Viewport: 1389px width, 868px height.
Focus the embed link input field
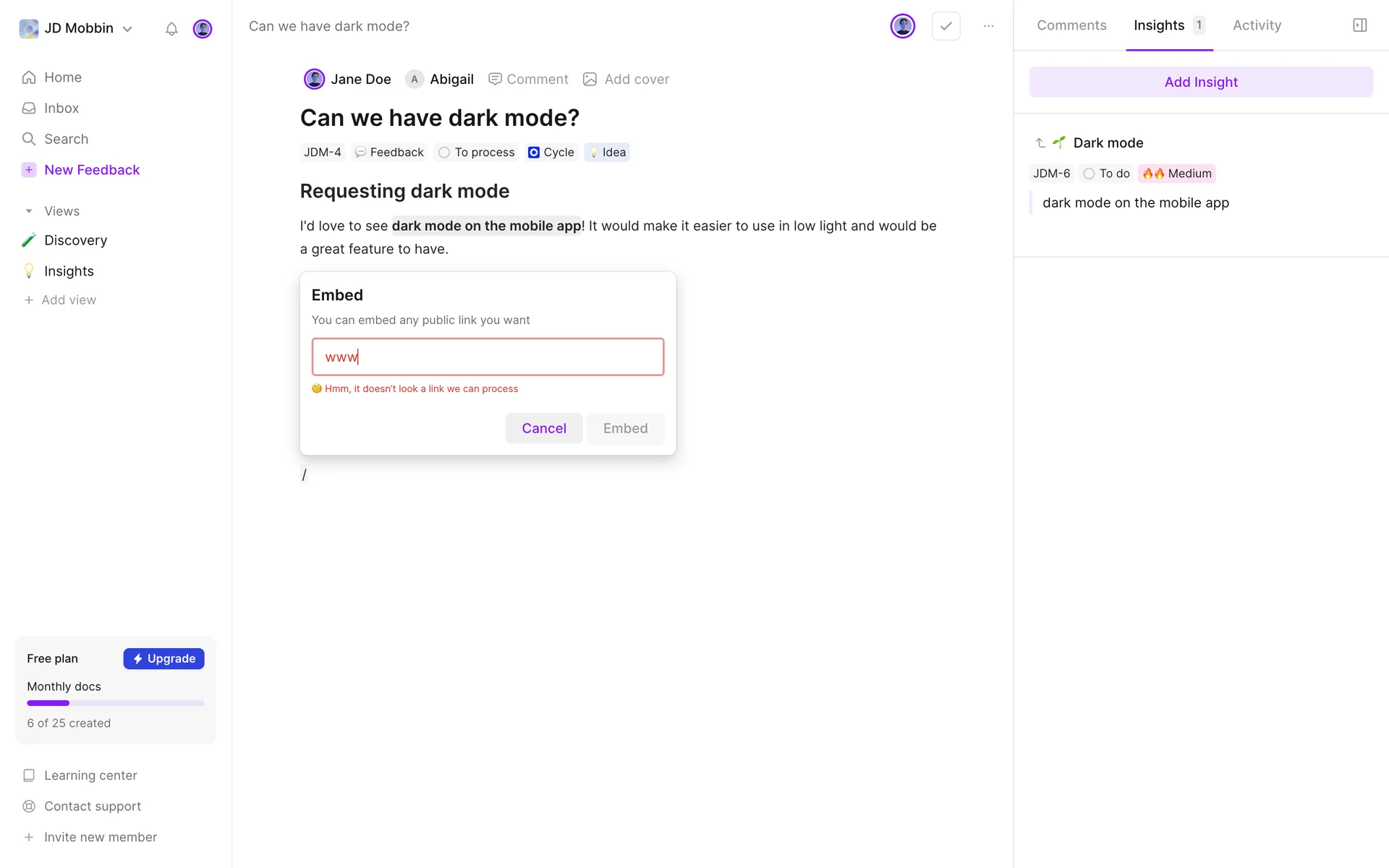point(488,357)
